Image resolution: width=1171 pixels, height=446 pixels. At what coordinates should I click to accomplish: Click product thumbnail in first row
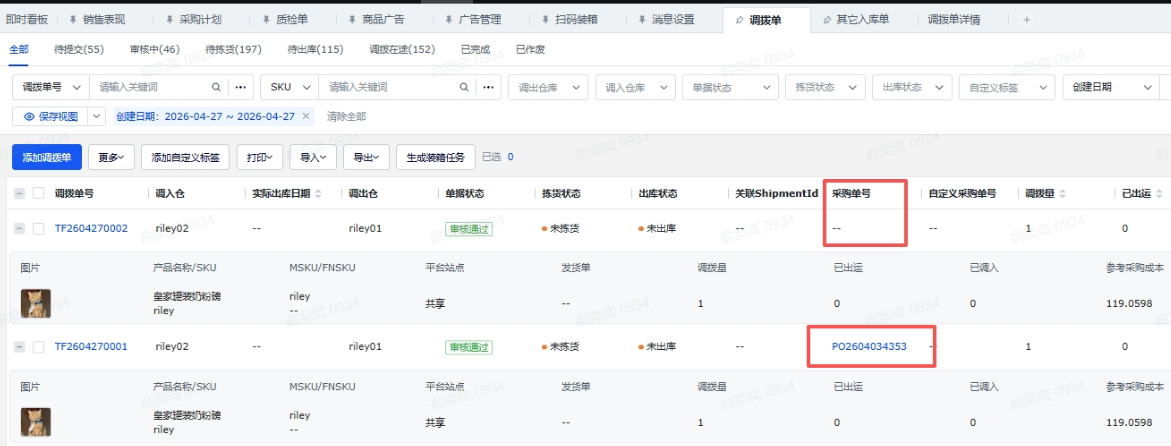tap(36, 303)
